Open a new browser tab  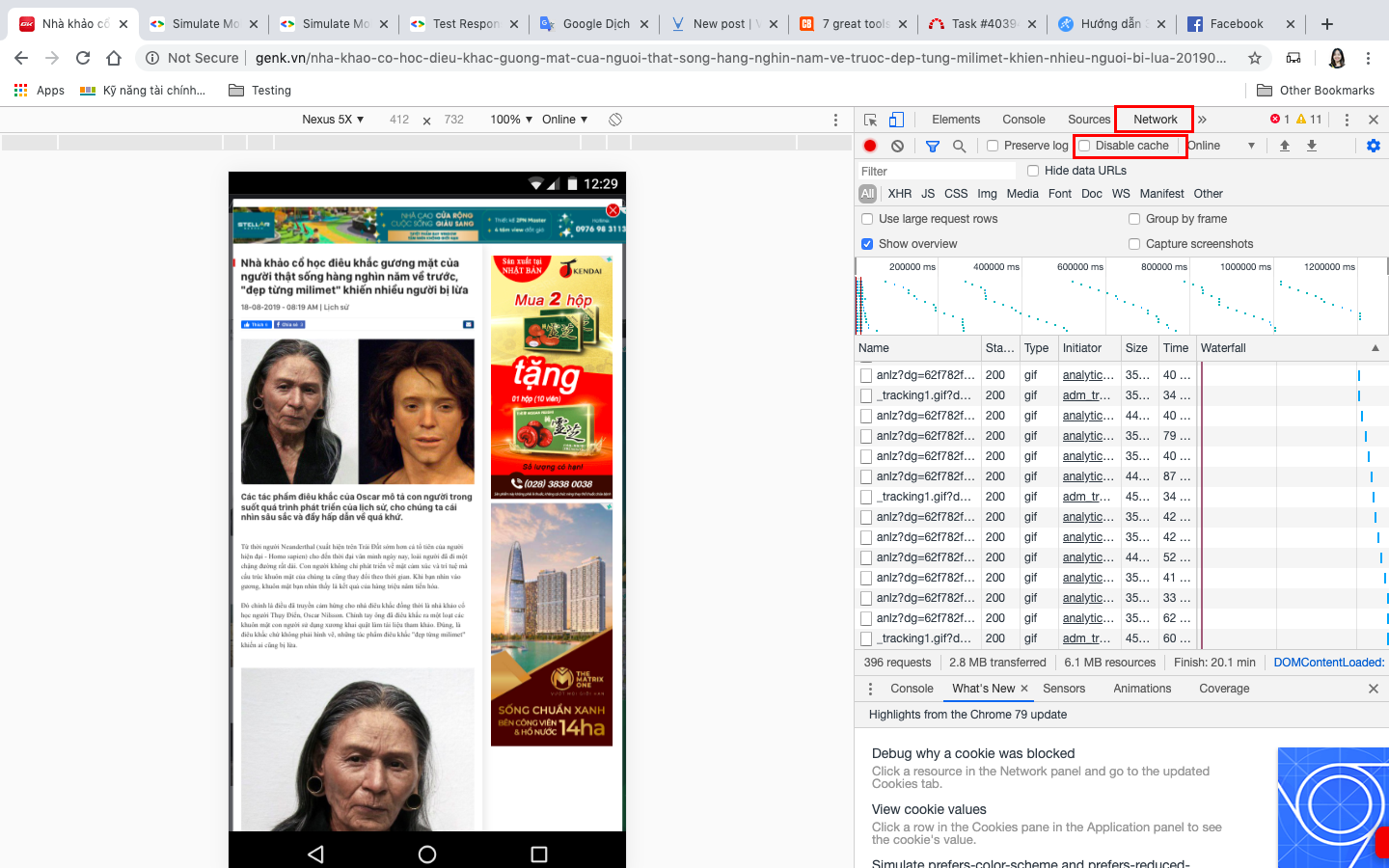tap(1327, 24)
